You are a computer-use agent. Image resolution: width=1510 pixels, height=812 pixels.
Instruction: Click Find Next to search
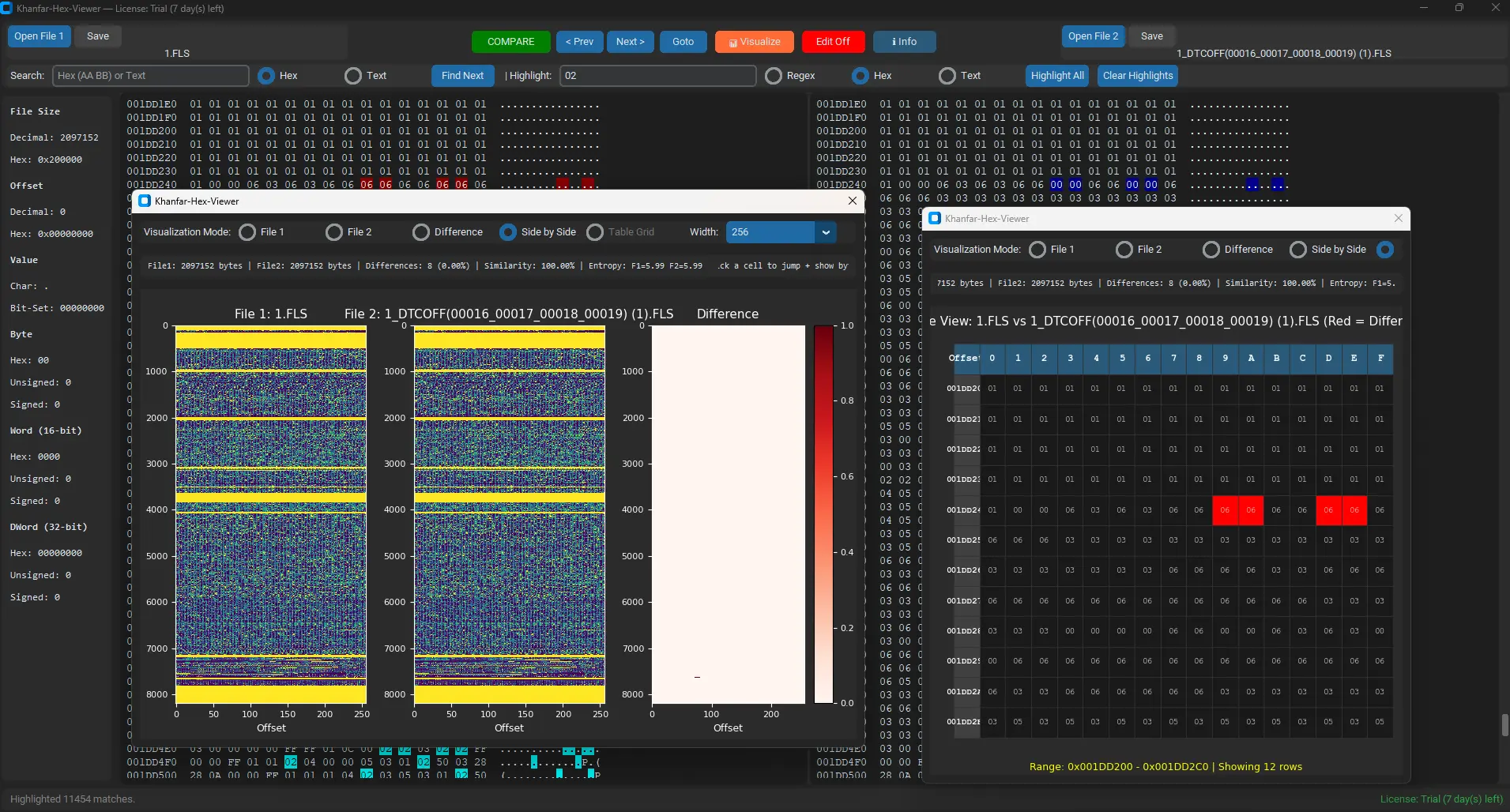coord(461,76)
